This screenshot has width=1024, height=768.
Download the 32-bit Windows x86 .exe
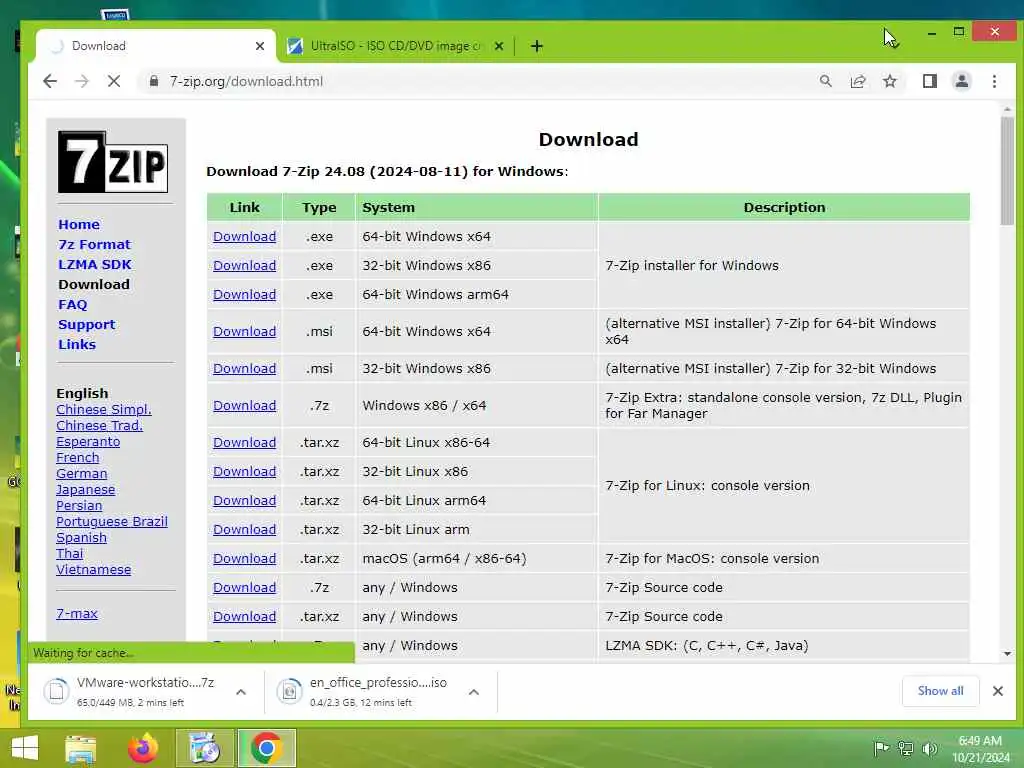point(244,265)
